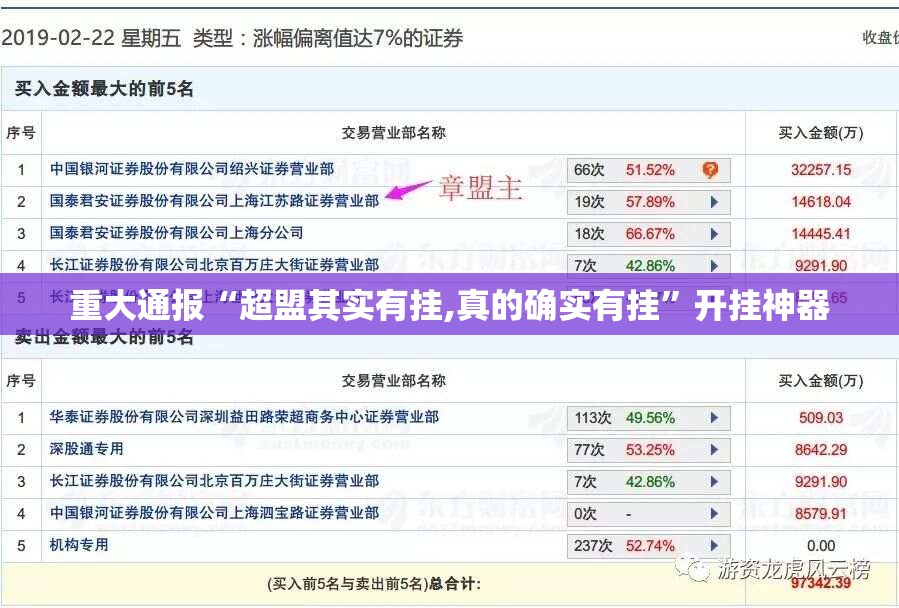Screen dimensions: 899x608
Task: Open the arrow beside 机构专用 row
Action: point(713,545)
